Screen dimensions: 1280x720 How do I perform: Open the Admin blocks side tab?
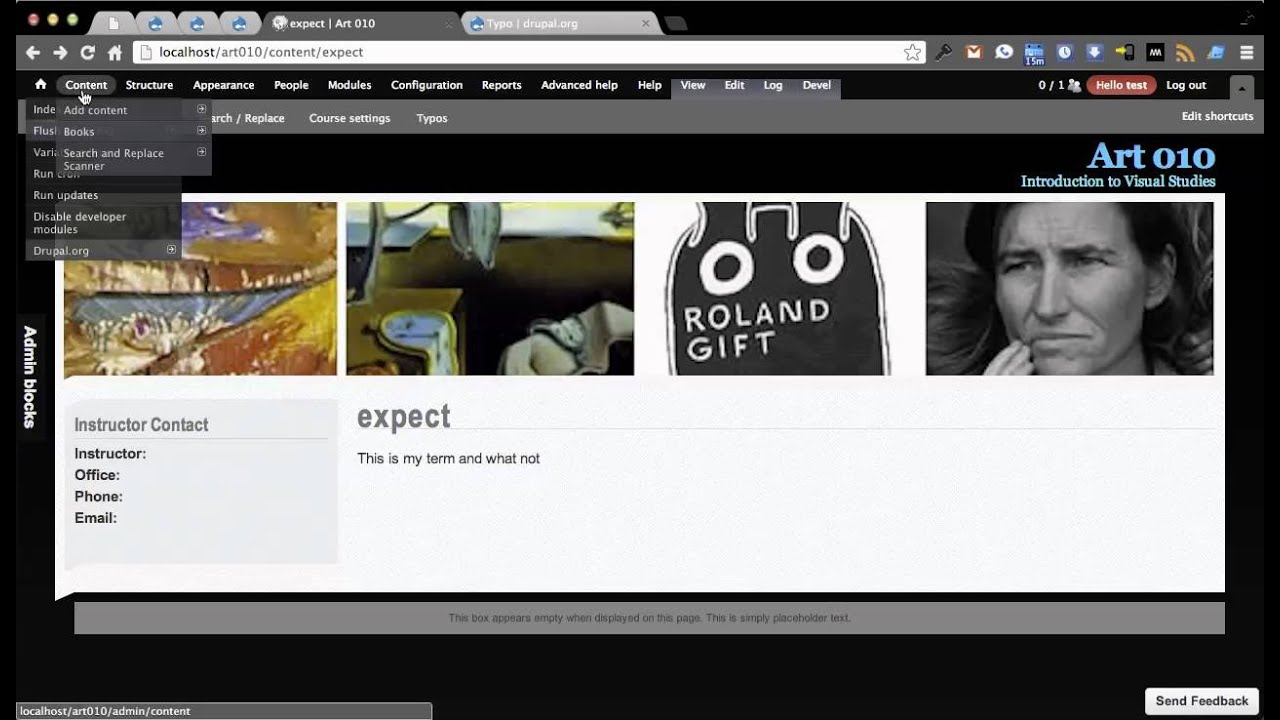(29, 376)
